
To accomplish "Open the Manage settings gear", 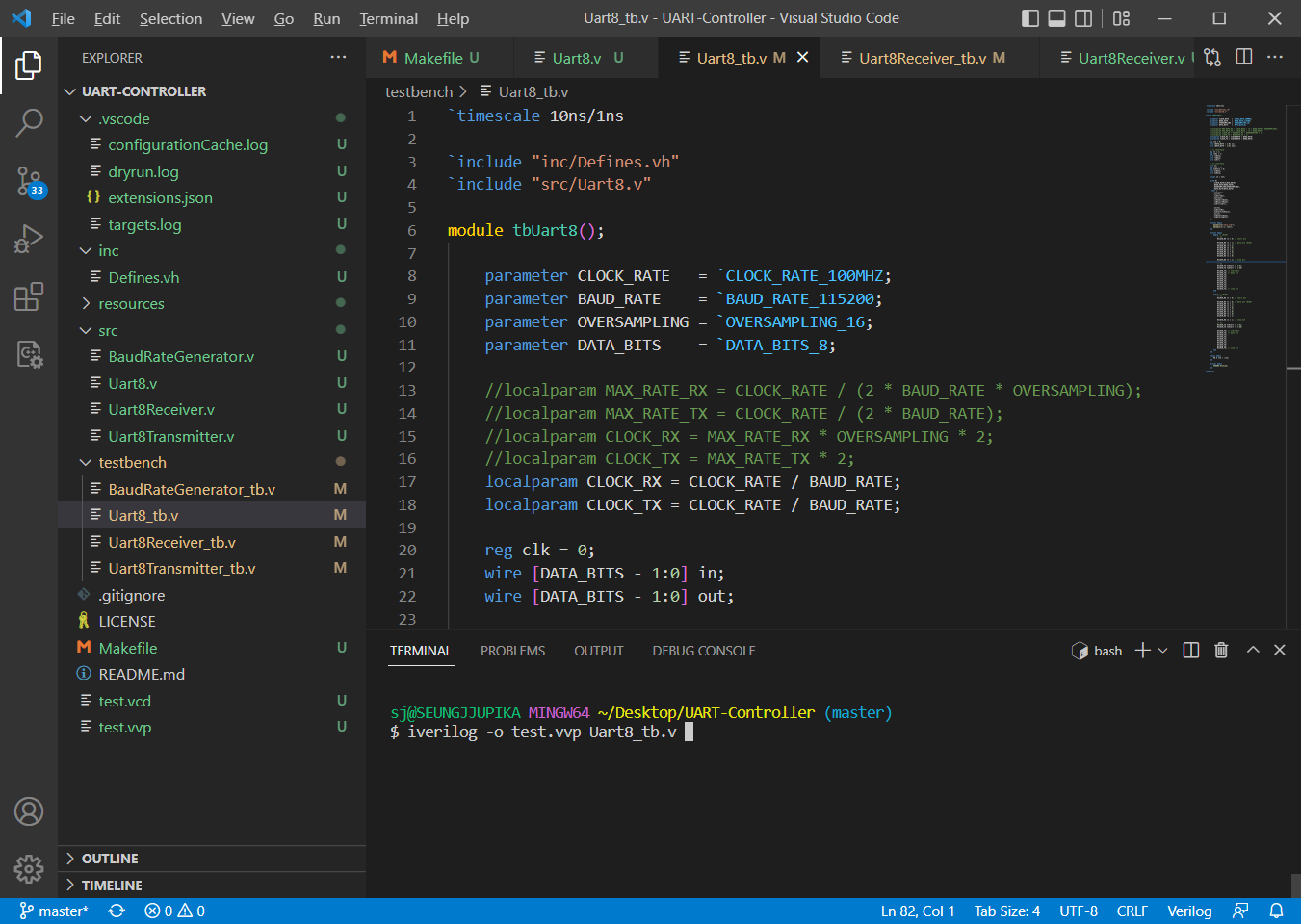I will (29, 869).
